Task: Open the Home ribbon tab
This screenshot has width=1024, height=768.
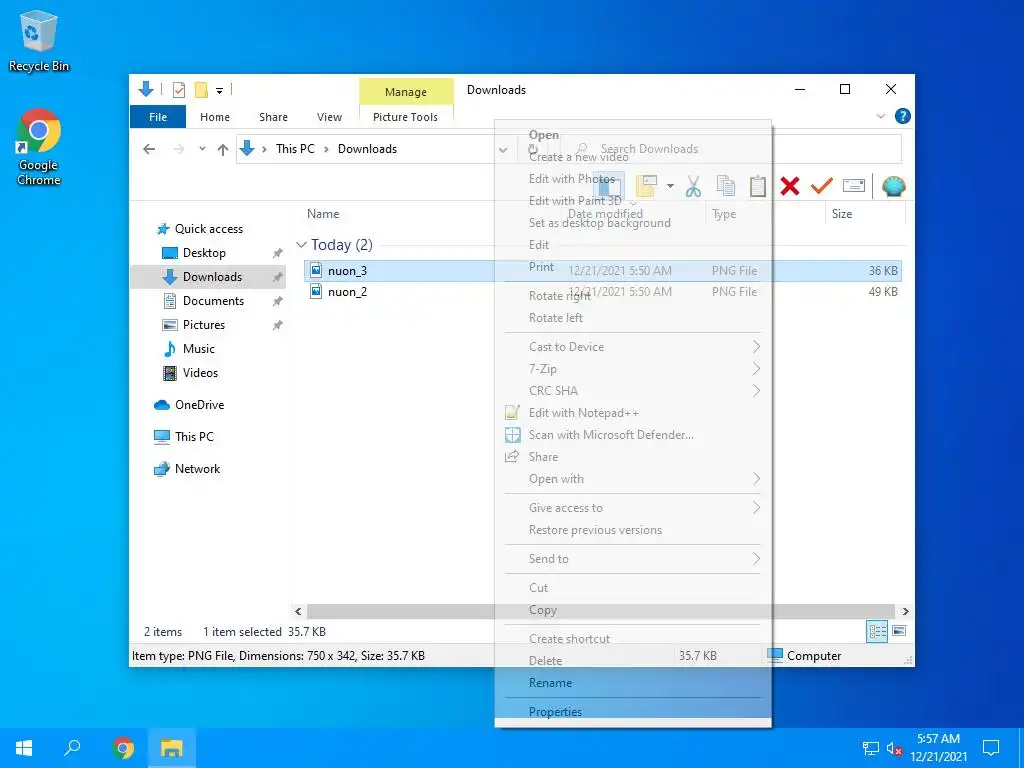Action: point(215,117)
